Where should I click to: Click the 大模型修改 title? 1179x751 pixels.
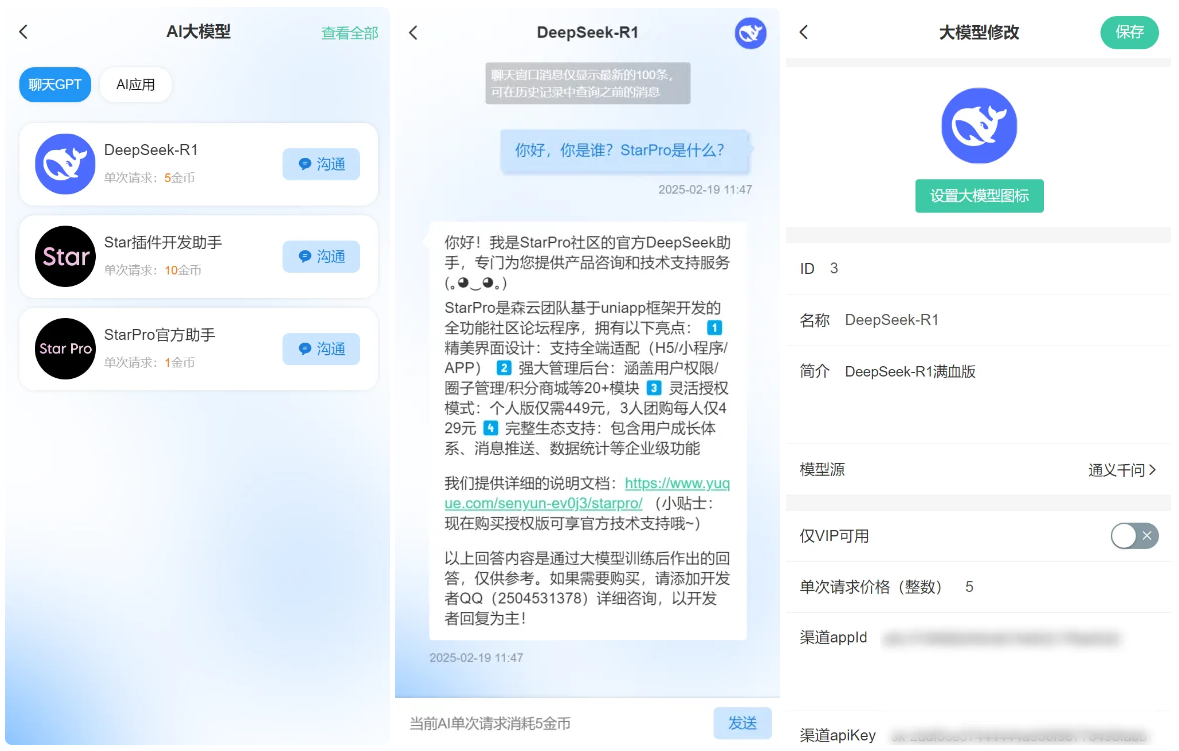point(979,32)
